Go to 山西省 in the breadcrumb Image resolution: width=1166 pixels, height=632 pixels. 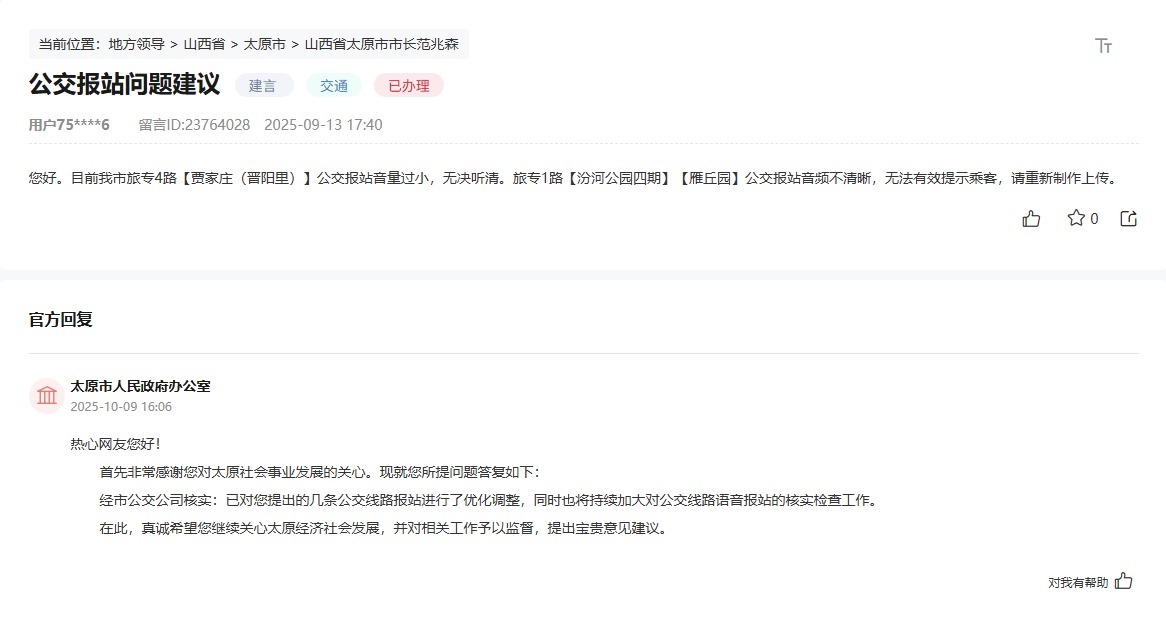[204, 45]
